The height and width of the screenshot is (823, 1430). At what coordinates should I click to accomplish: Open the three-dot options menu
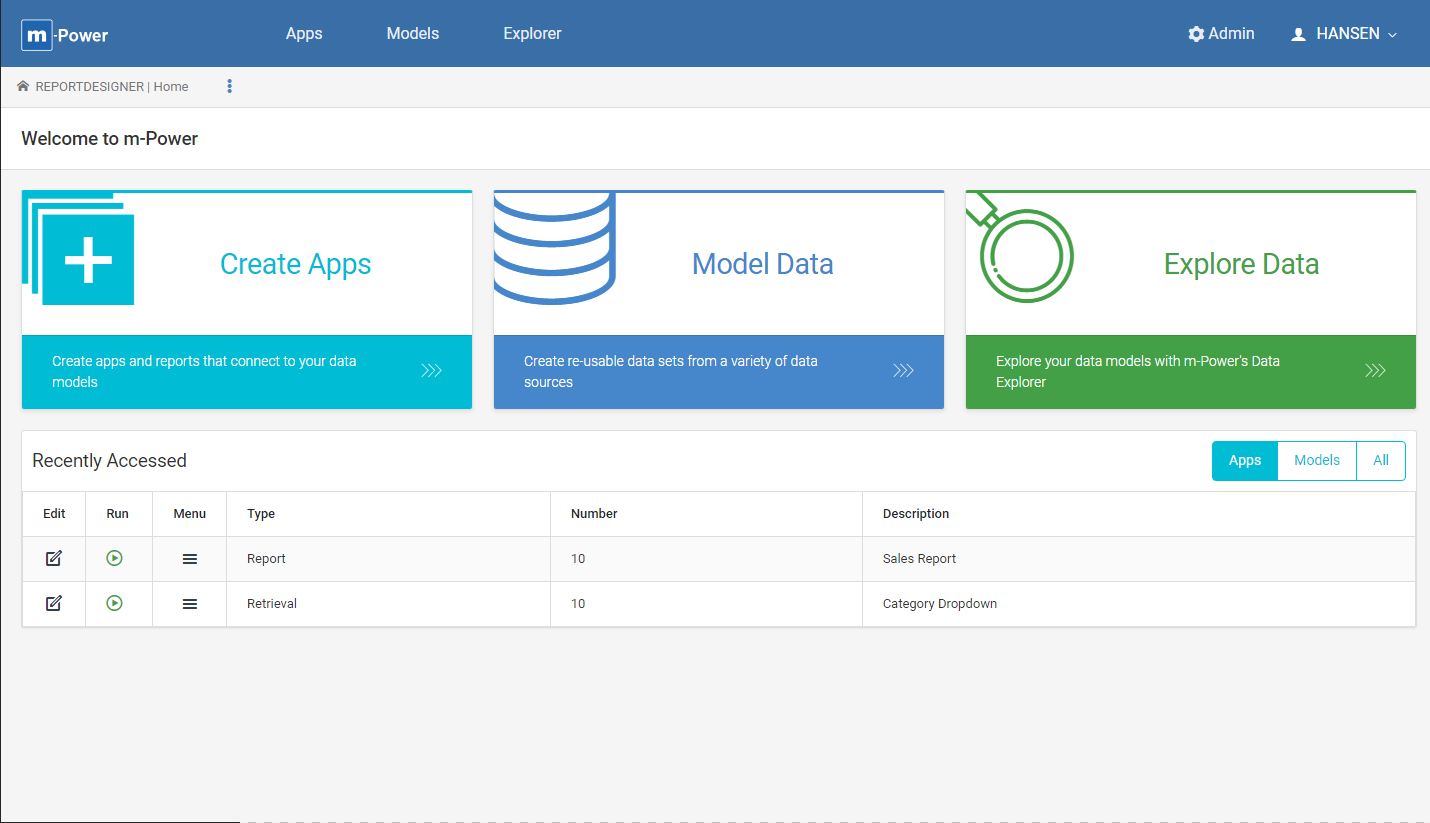click(x=229, y=86)
